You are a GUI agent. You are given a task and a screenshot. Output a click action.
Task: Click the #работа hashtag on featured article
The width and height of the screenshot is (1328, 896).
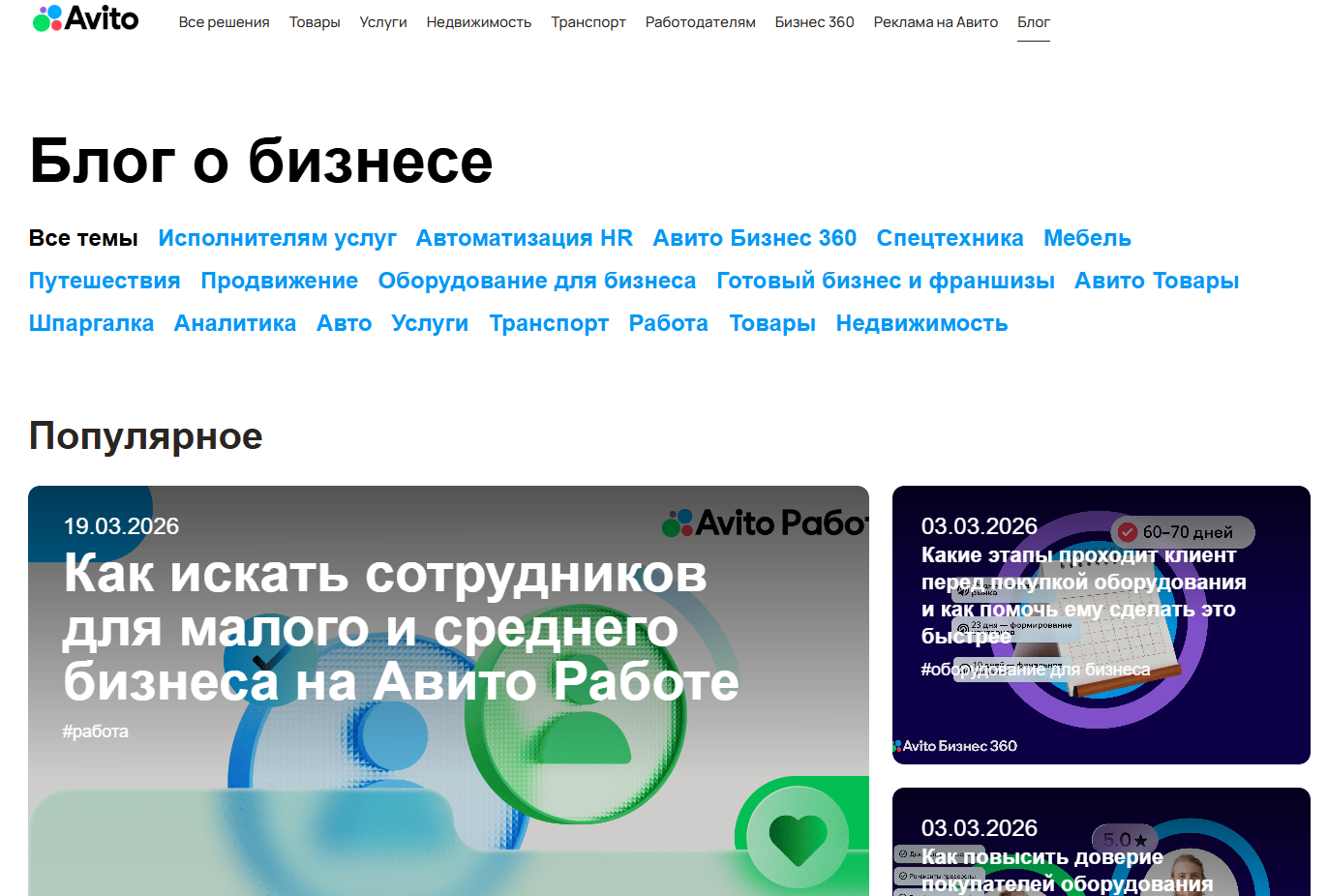[95, 732]
